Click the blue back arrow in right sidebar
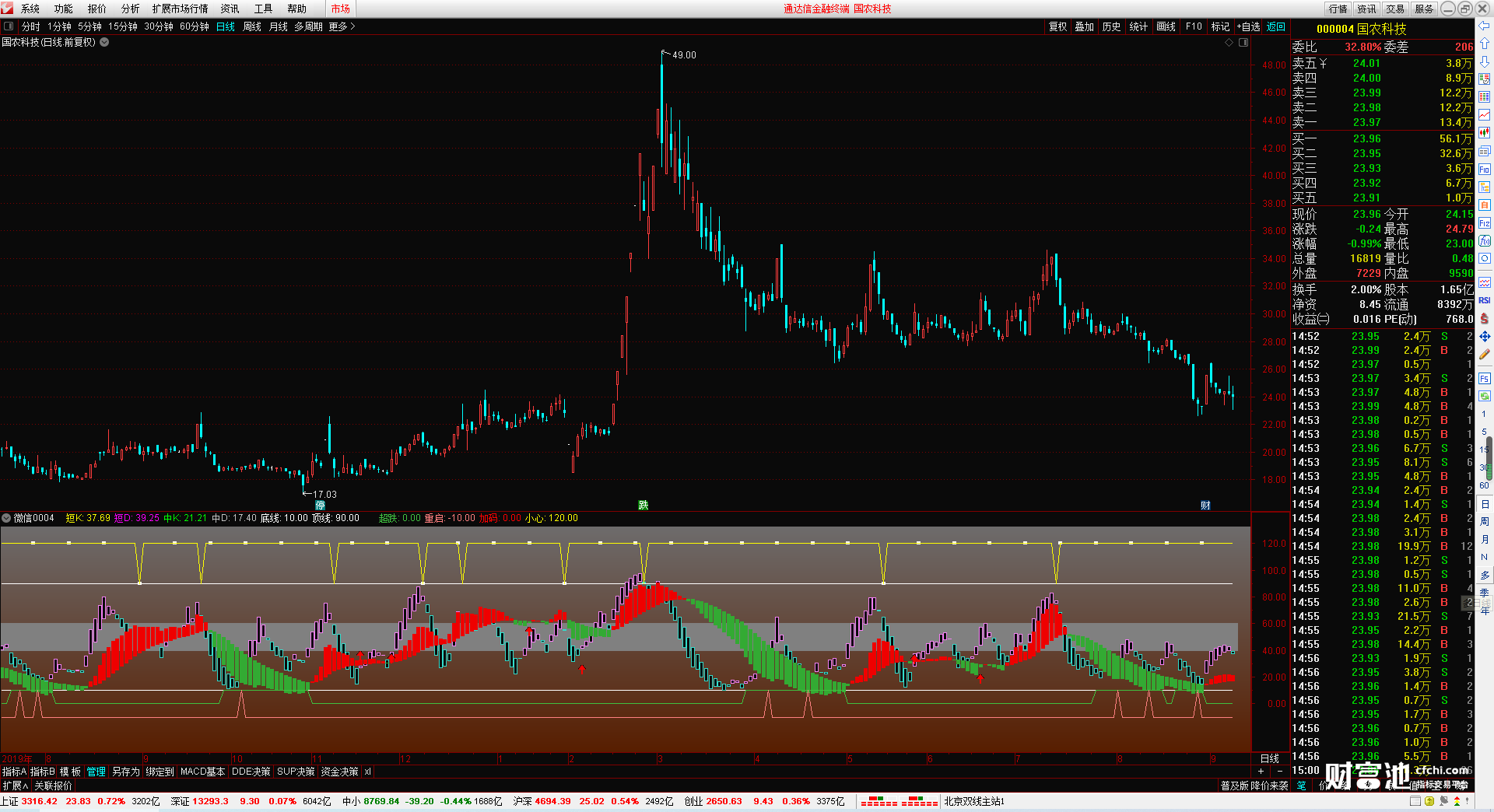 point(1485,26)
